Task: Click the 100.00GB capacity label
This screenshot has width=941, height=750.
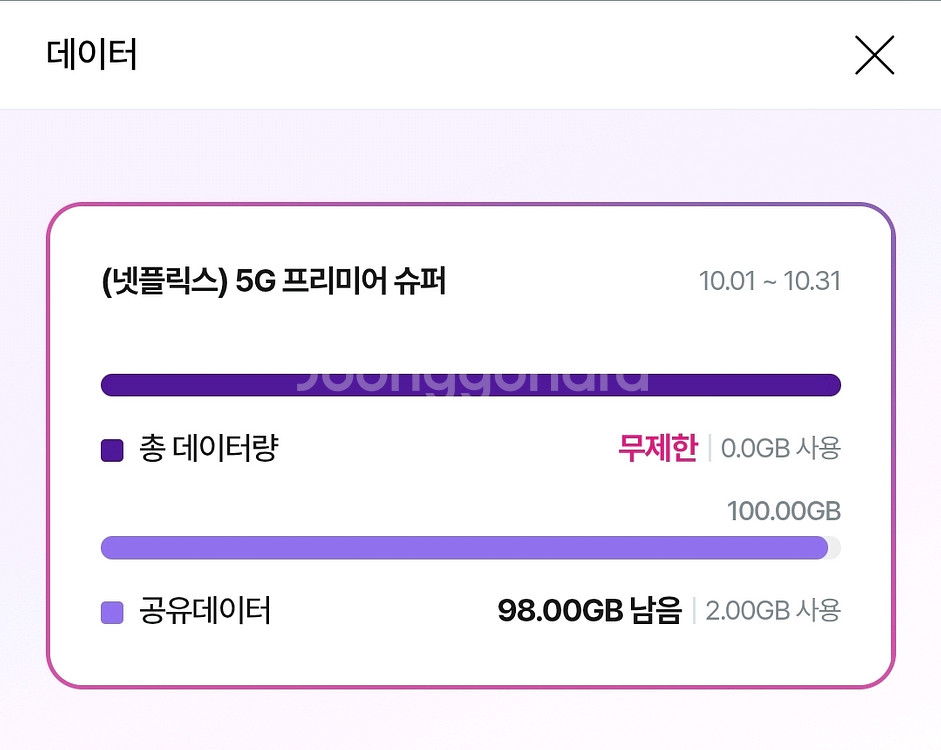Action: click(784, 512)
